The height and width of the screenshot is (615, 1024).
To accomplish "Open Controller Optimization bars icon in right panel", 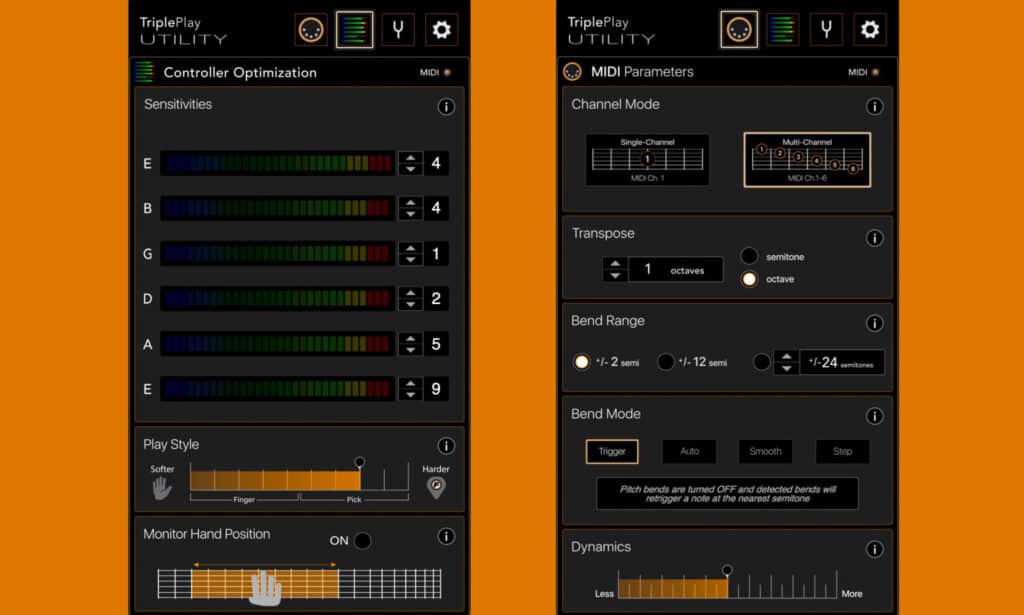I will (782, 29).
